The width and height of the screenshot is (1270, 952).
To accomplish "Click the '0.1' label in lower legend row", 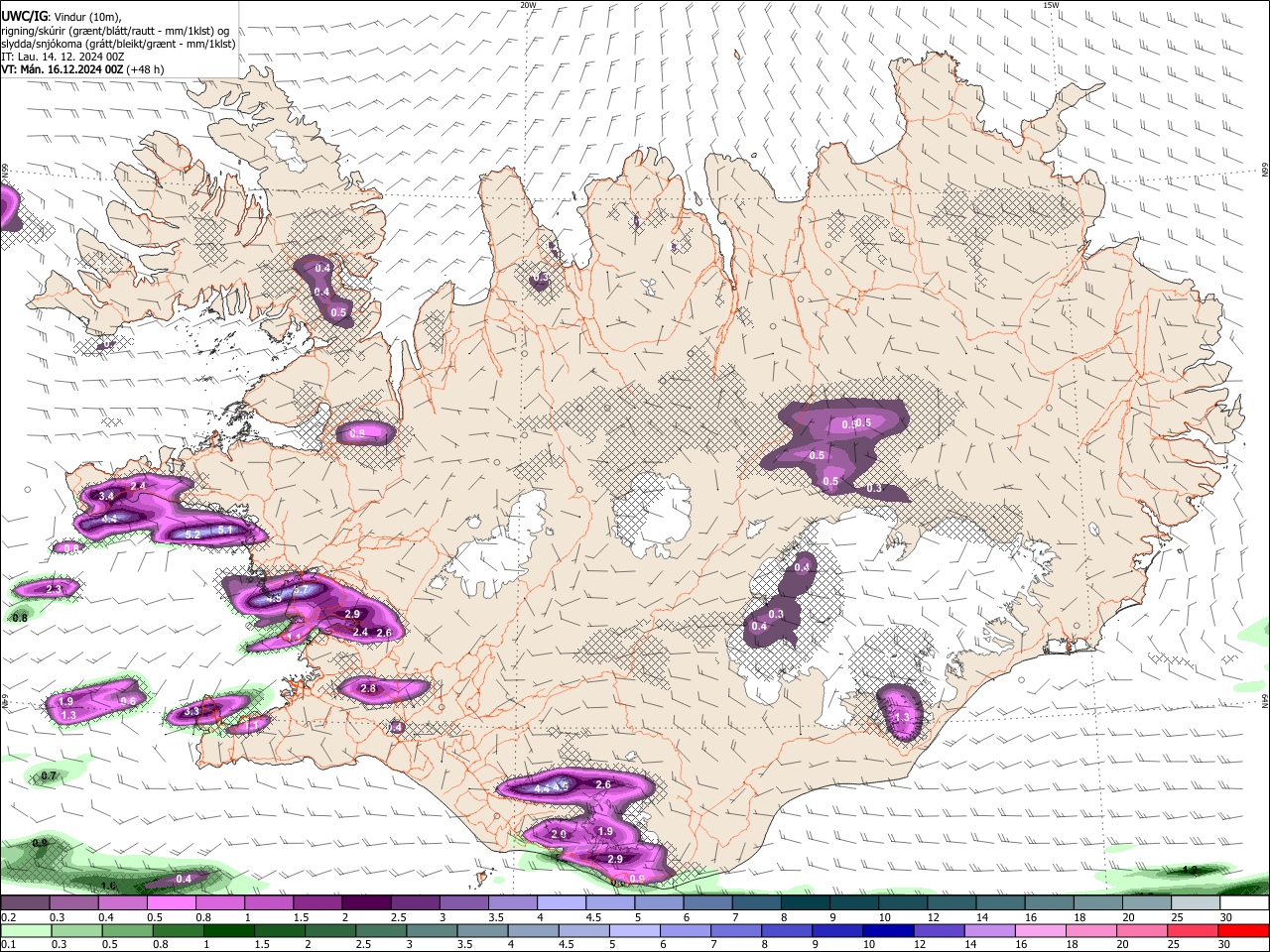I will pos(8,944).
